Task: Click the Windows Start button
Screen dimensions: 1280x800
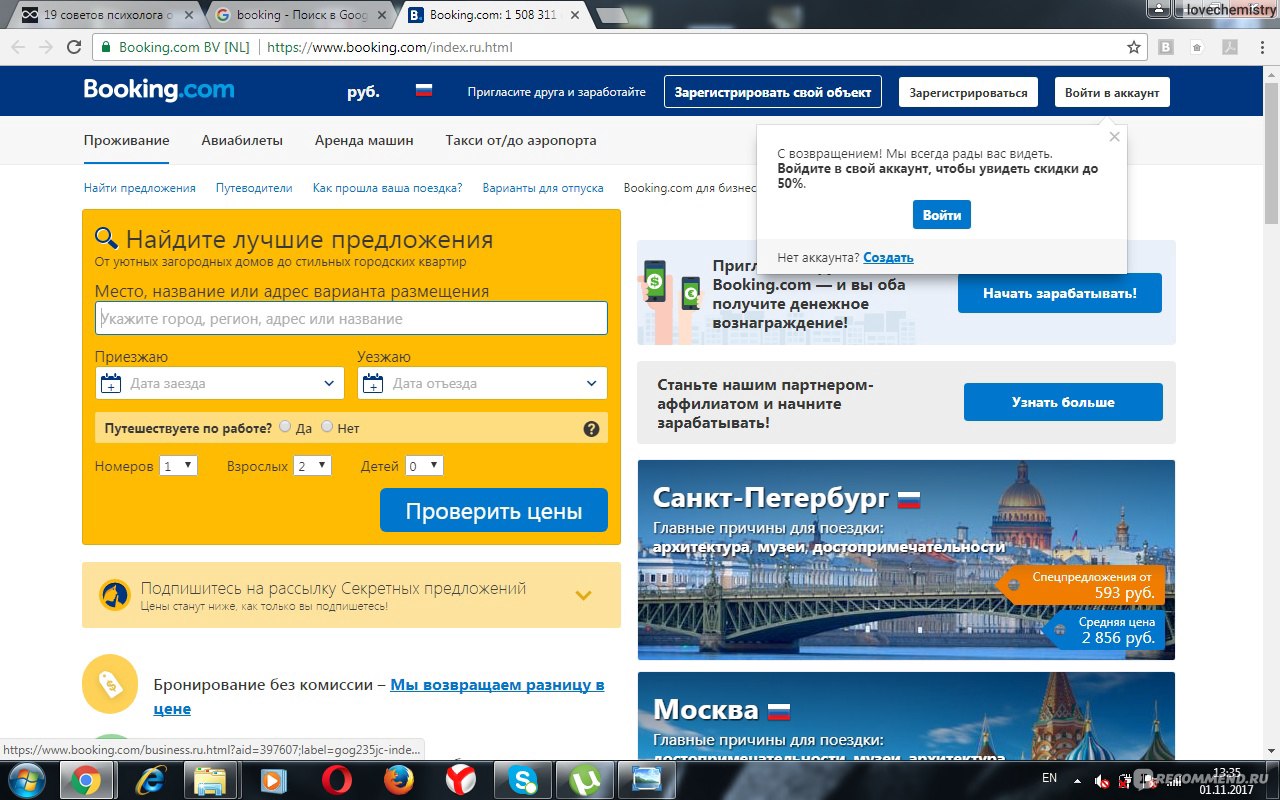Action: 28,779
